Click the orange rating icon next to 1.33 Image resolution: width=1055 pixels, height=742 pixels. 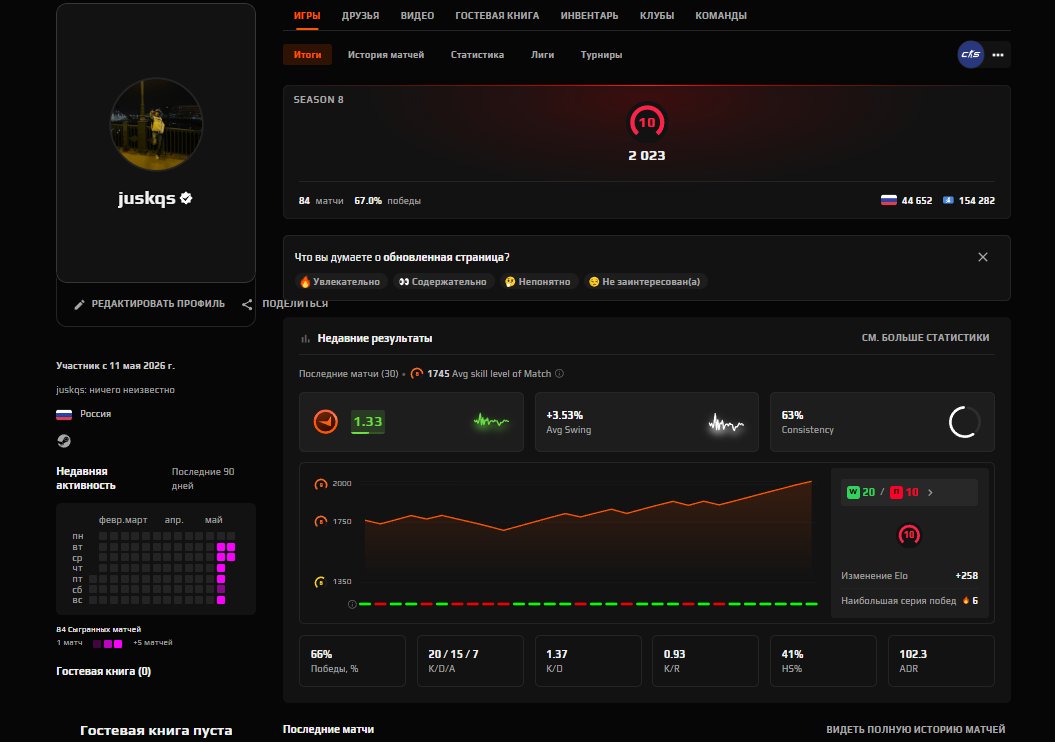point(326,422)
